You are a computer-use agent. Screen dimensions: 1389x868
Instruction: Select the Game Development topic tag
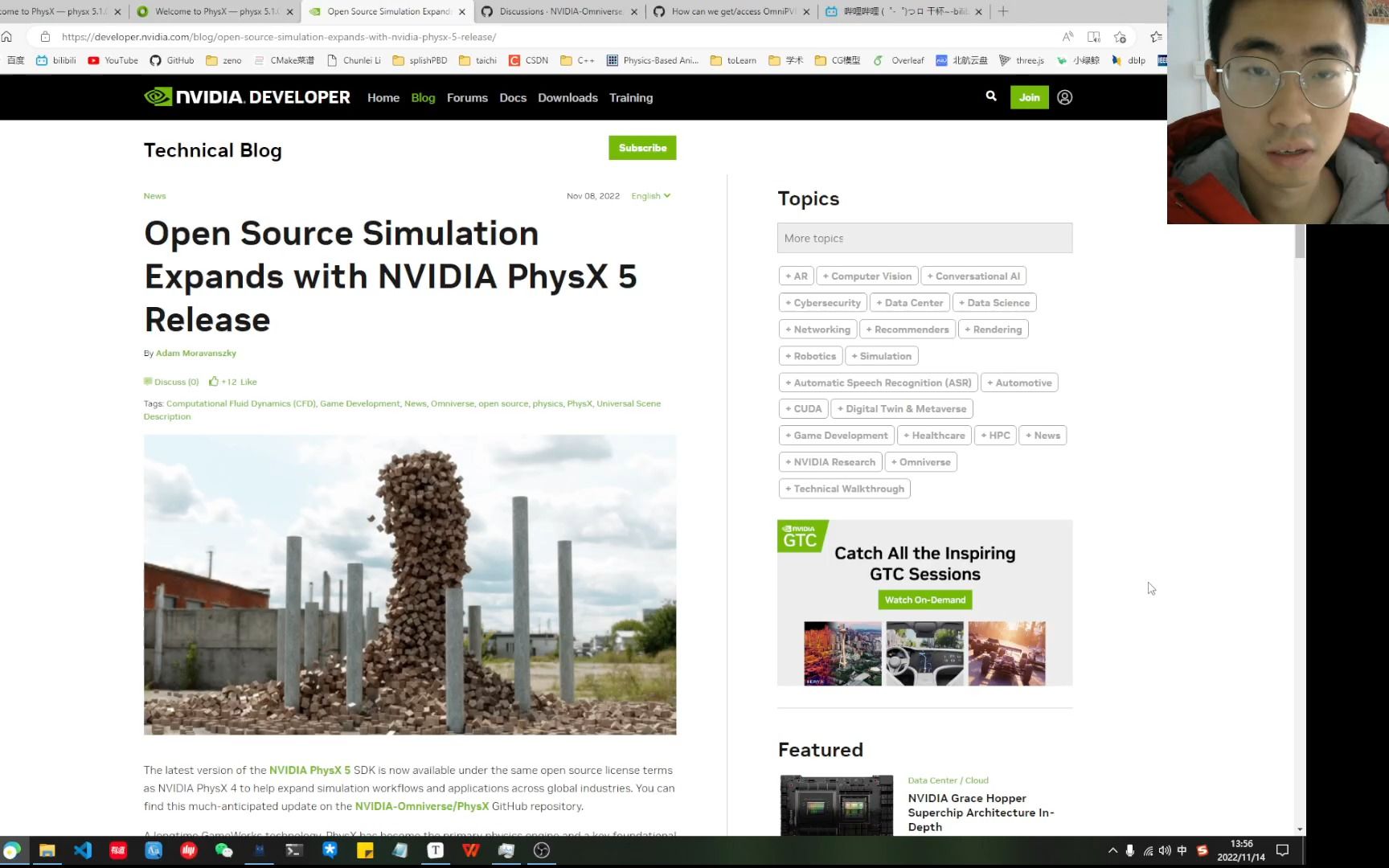pyautogui.click(x=837, y=436)
